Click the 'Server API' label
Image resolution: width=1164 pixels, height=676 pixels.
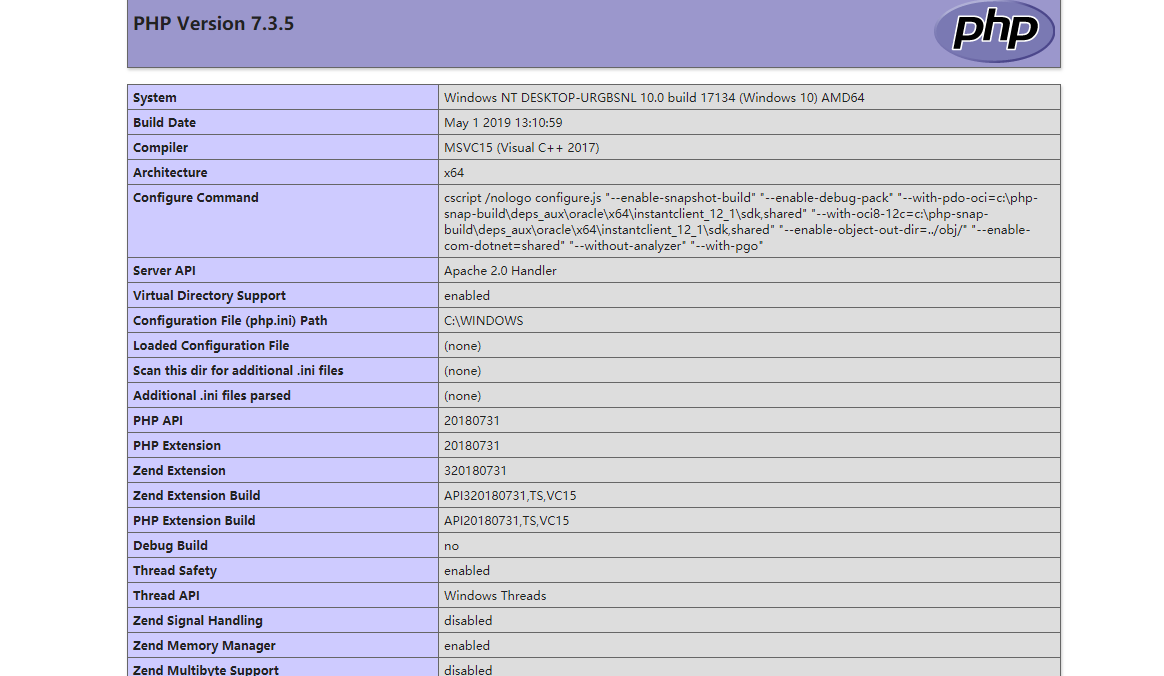[164, 271]
